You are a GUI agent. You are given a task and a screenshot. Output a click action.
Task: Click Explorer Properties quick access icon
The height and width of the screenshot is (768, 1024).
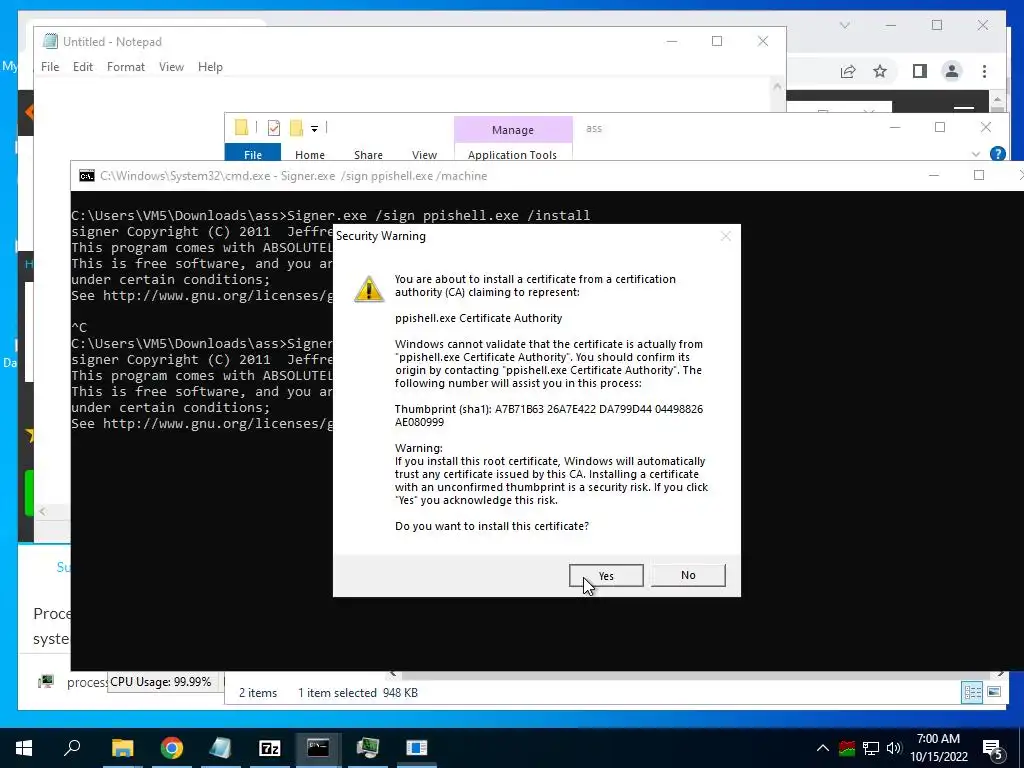point(274,128)
